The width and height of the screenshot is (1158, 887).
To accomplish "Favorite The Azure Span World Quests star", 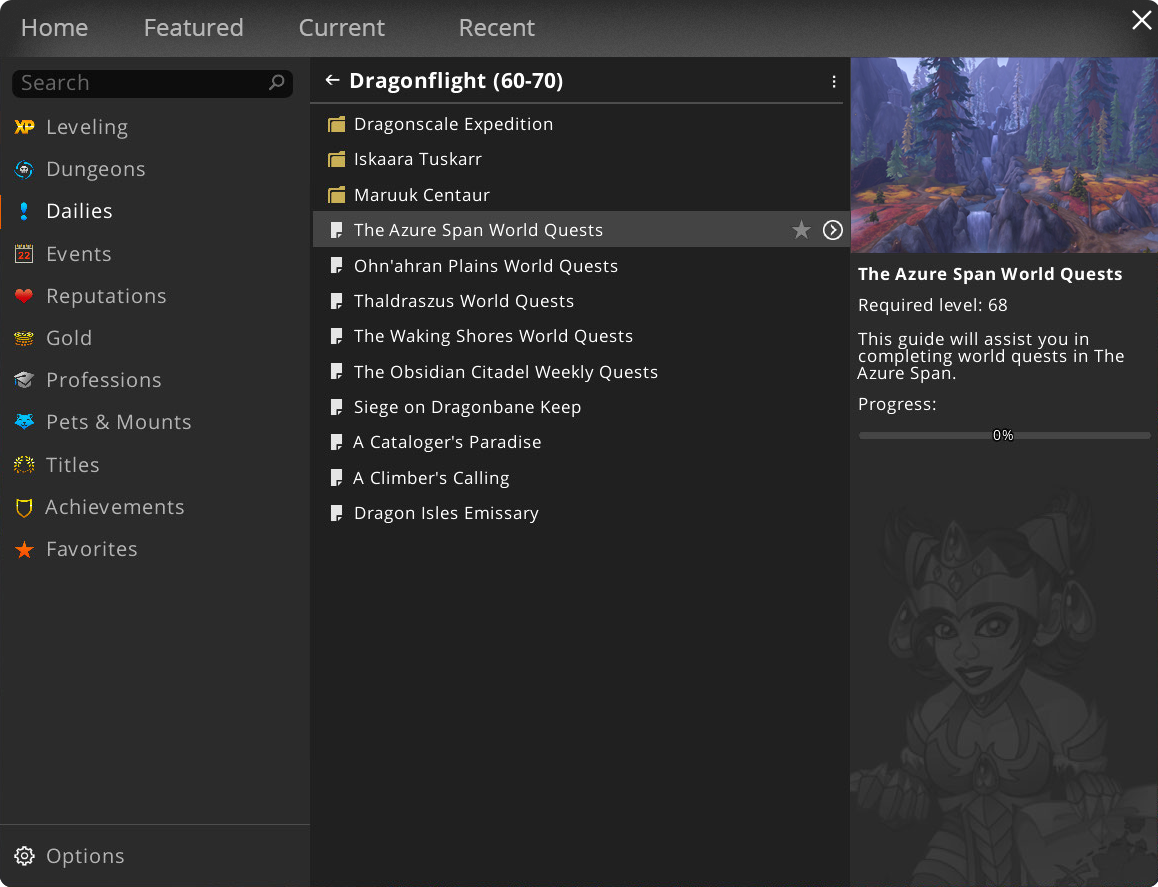I will point(801,230).
